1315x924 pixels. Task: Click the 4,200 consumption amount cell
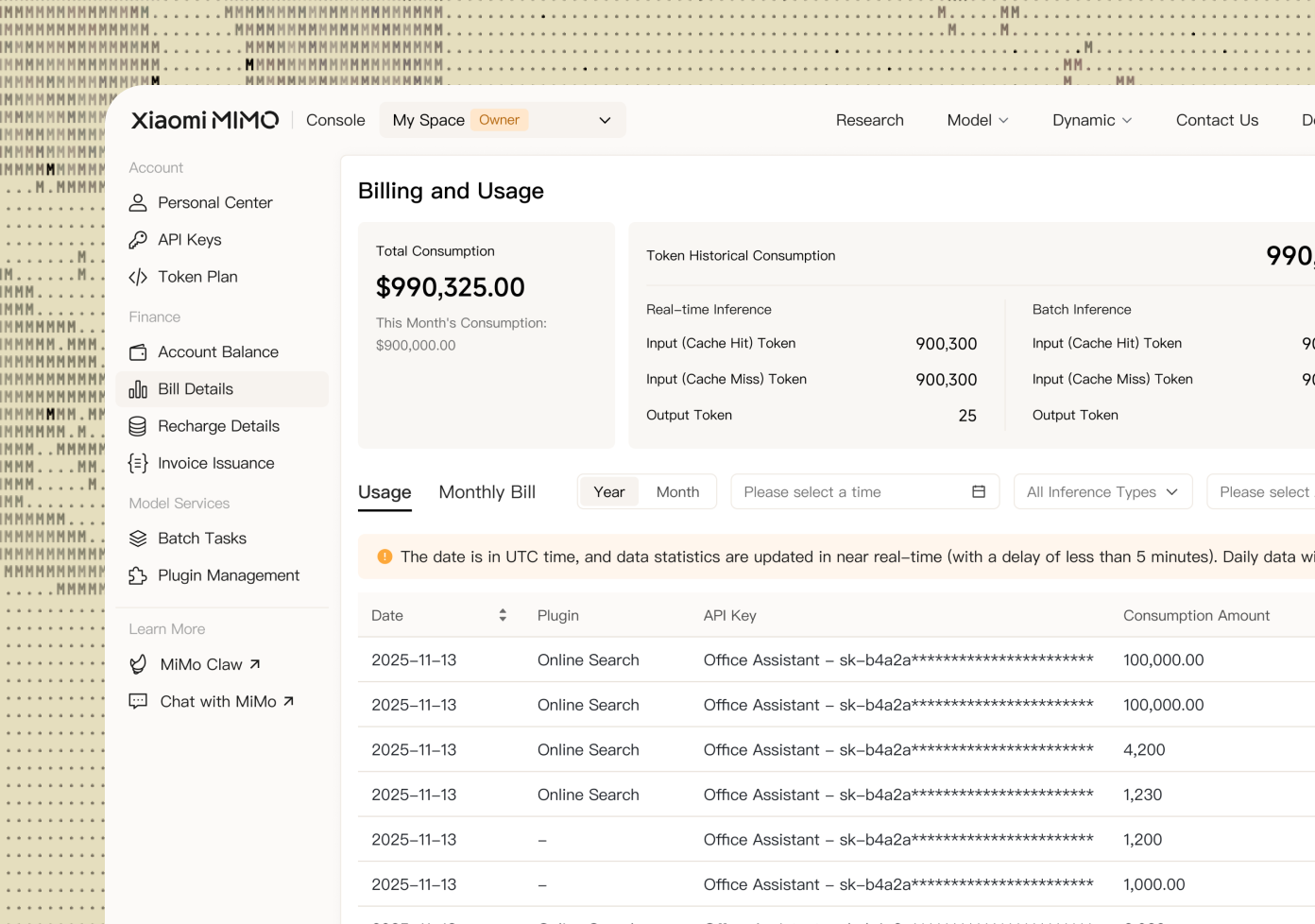[1144, 750]
